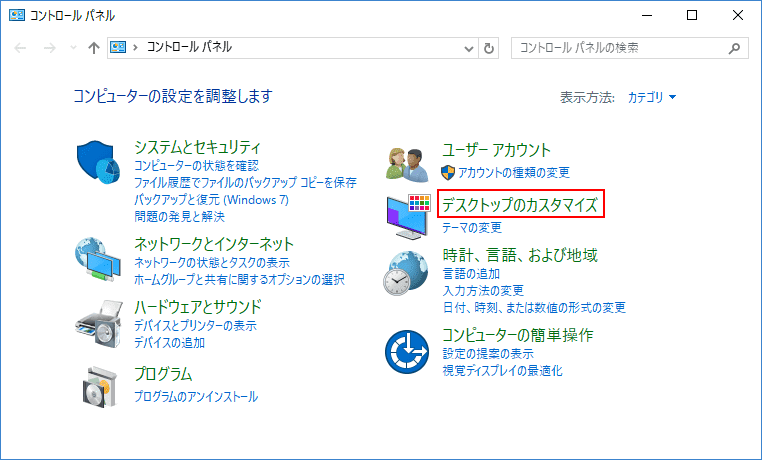Click the back navigation arrow
The height and width of the screenshot is (460, 762).
click(20, 48)
